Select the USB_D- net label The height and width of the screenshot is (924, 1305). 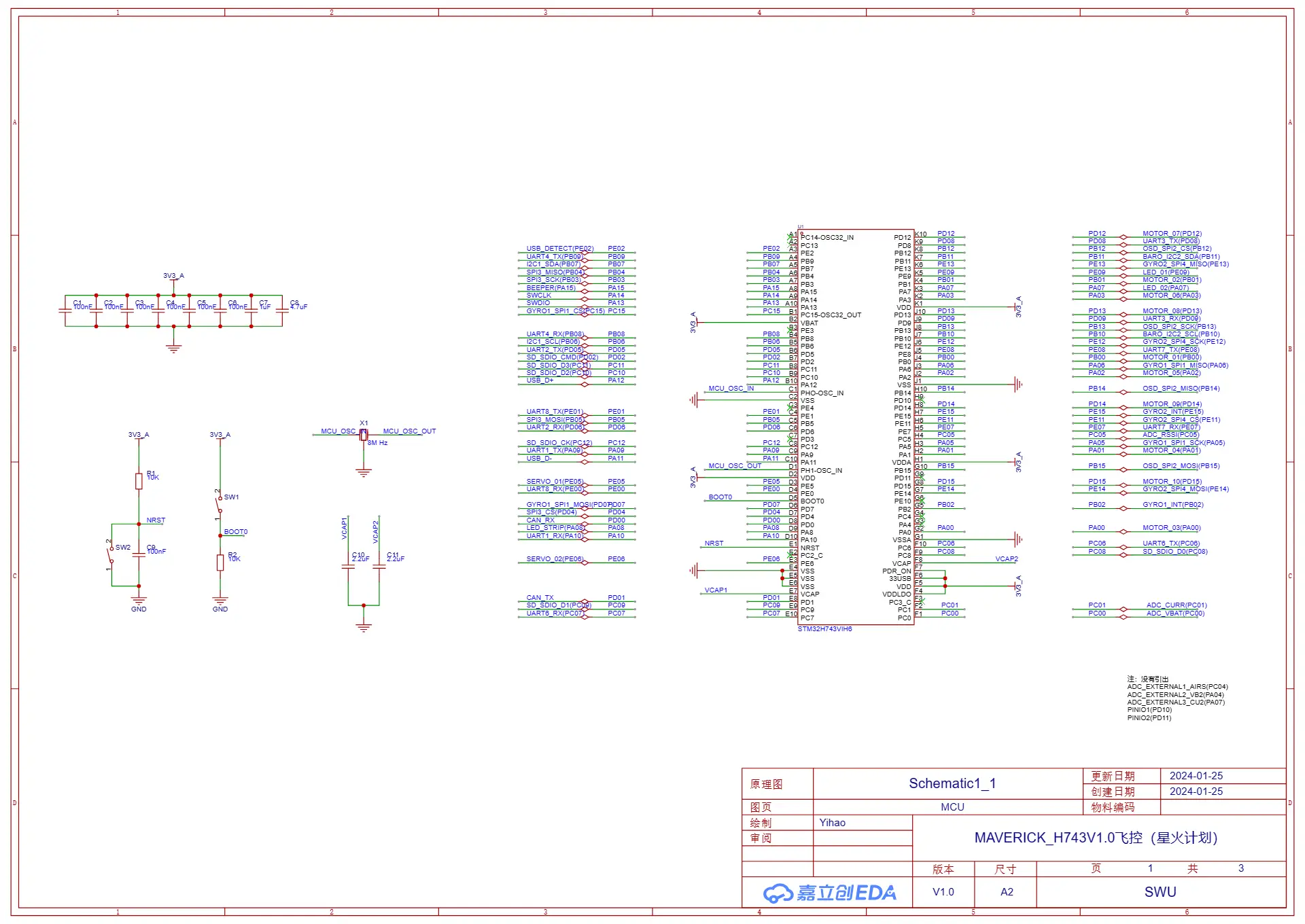point(539,459)
